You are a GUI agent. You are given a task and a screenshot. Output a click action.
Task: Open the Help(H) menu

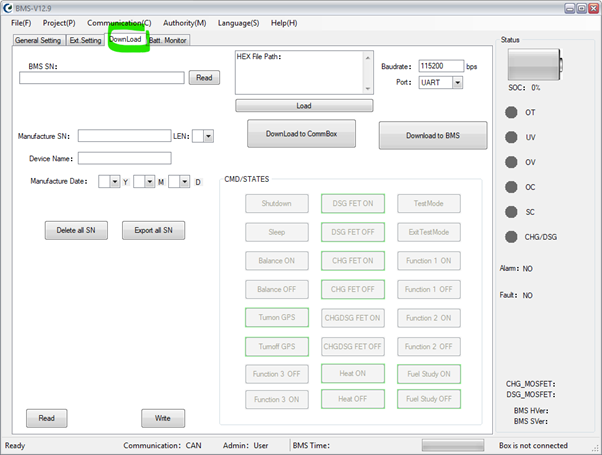coord(284,23)
